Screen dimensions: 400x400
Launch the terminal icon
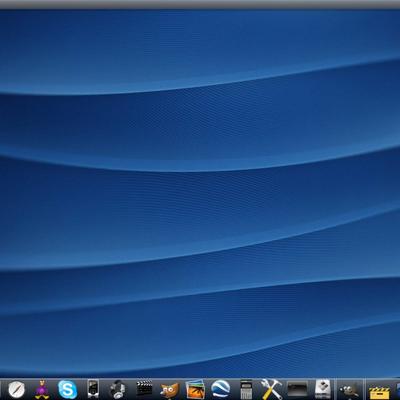297,389
